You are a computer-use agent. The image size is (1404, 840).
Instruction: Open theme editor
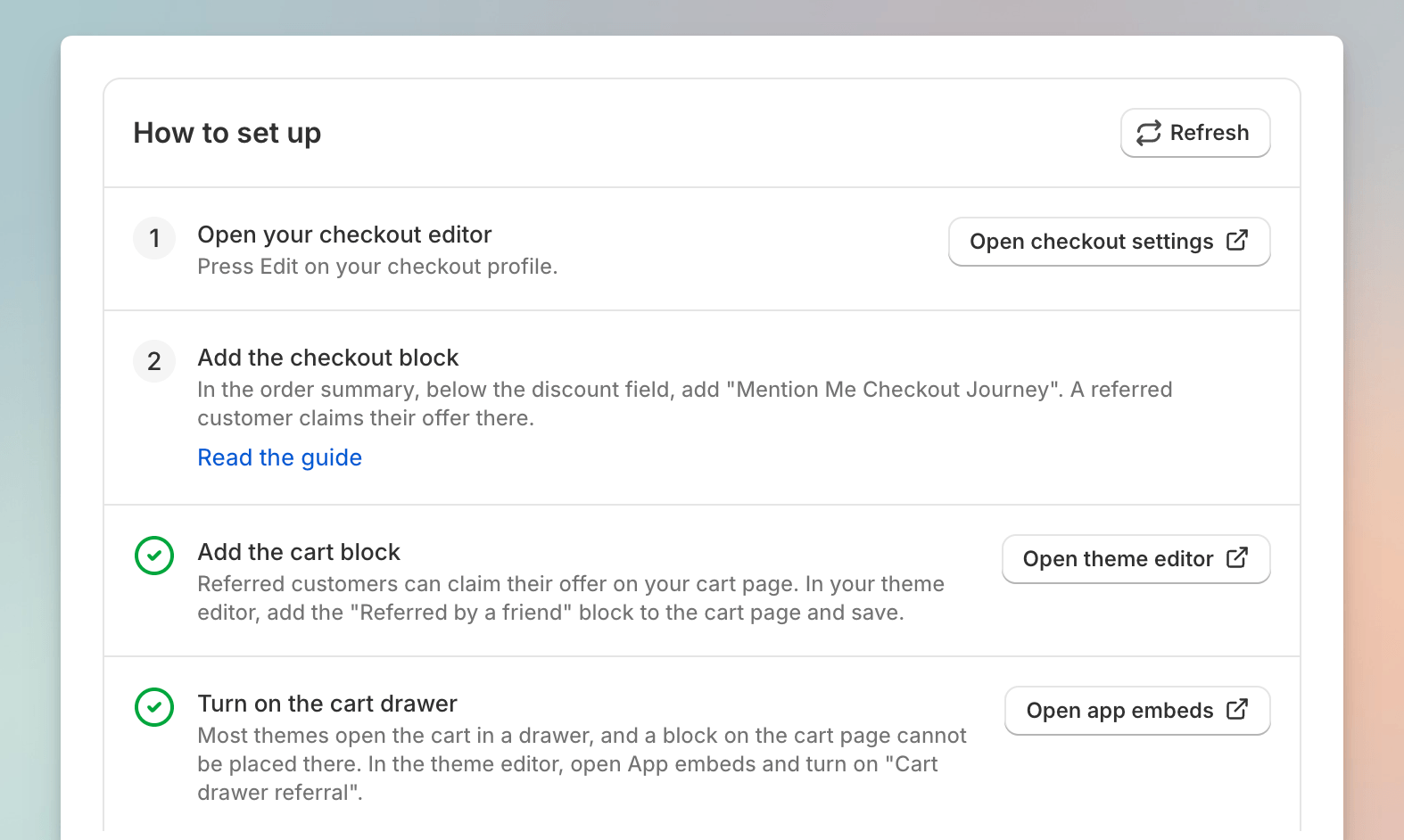pos(1136,559)
